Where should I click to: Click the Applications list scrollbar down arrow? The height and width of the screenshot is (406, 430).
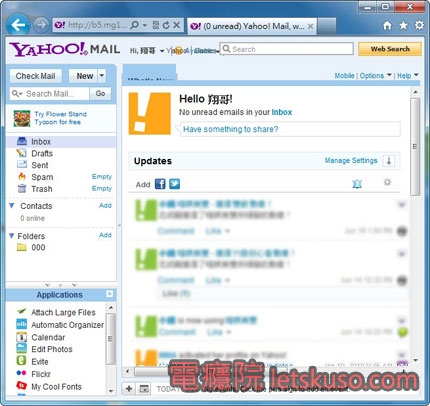point(111,391)
